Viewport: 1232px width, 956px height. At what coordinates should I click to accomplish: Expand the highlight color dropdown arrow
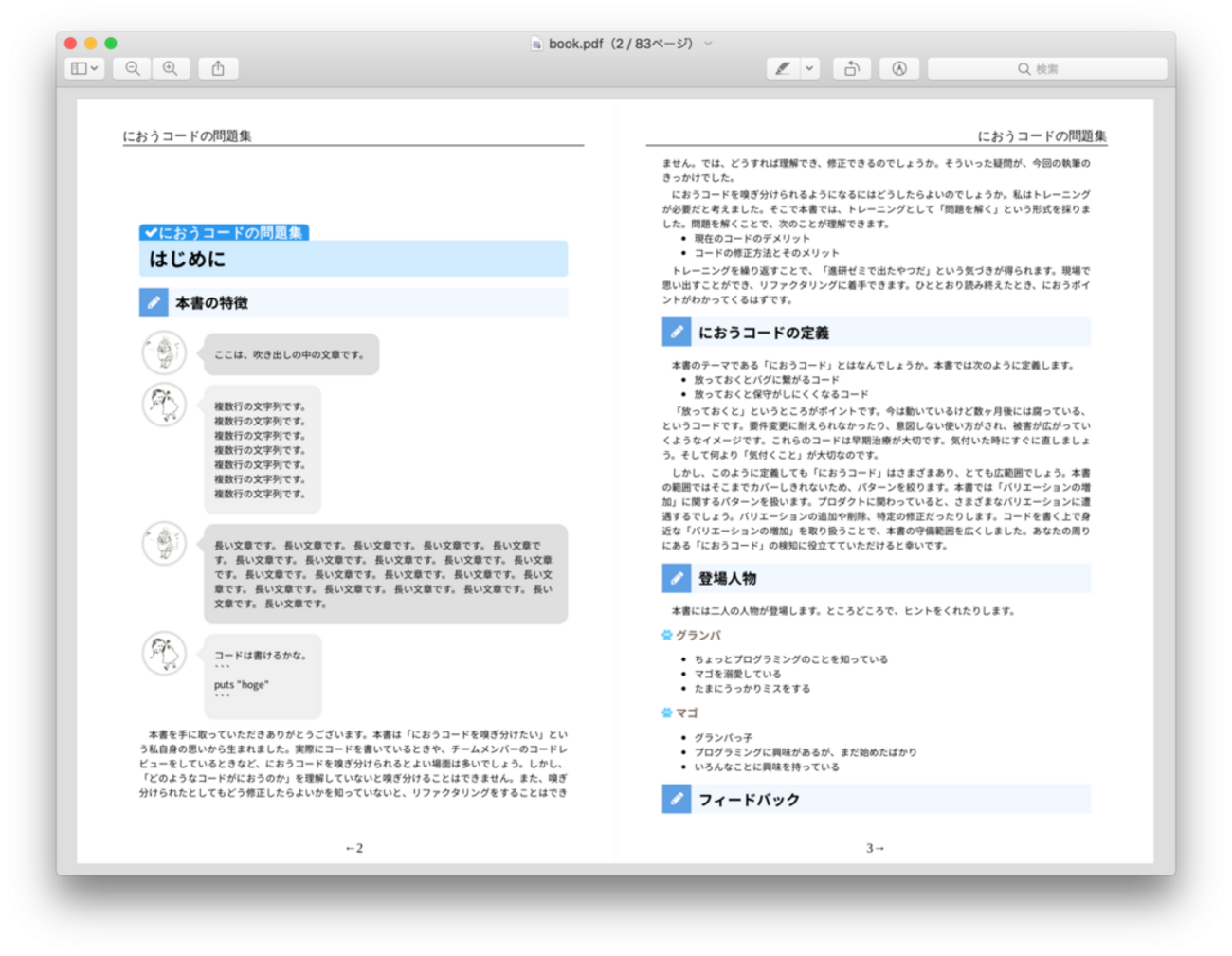pos(809,68)
